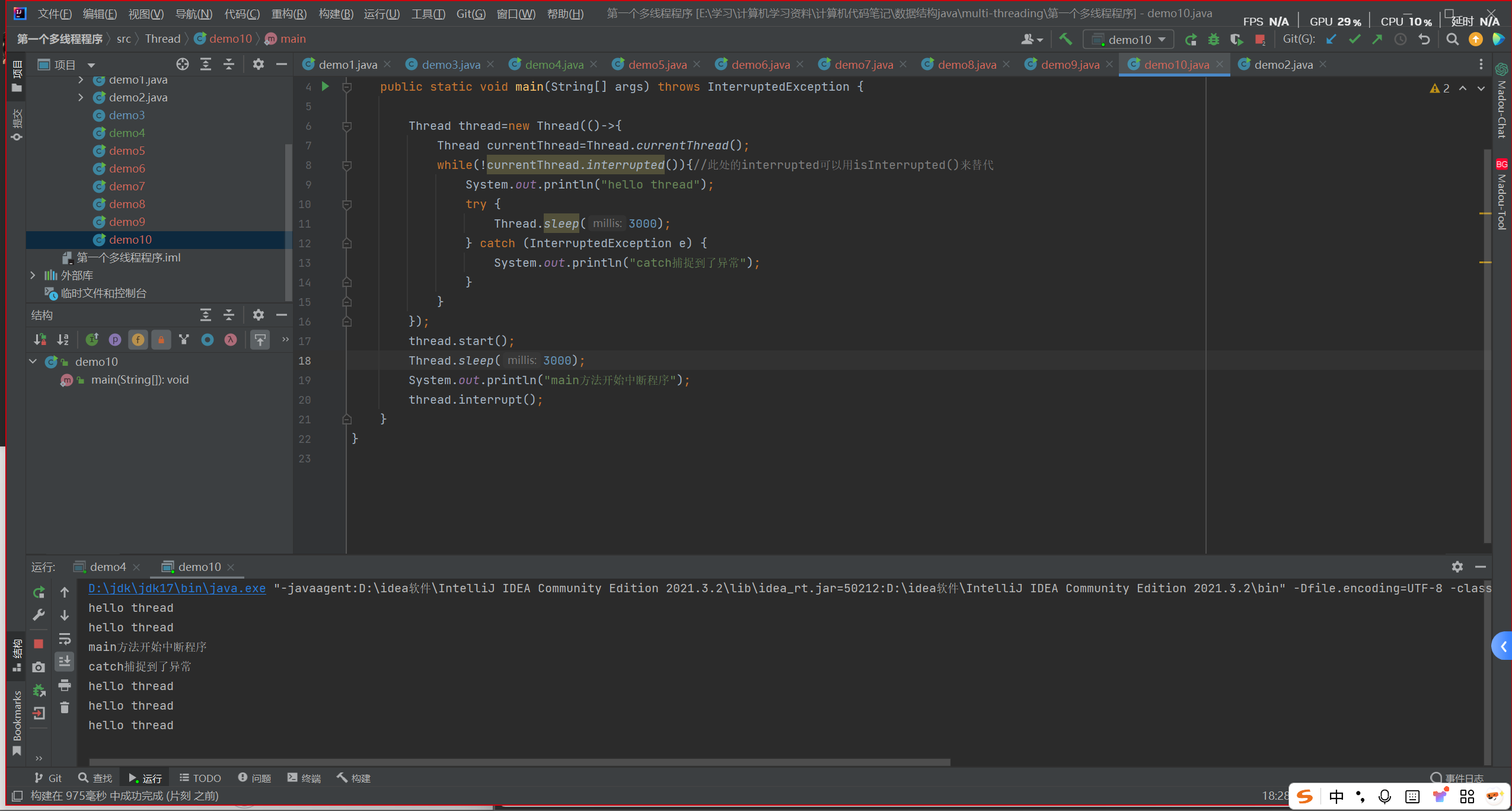
Task: Click the Debug bug icon in toolbar
Action: [x=1213, y=40]
